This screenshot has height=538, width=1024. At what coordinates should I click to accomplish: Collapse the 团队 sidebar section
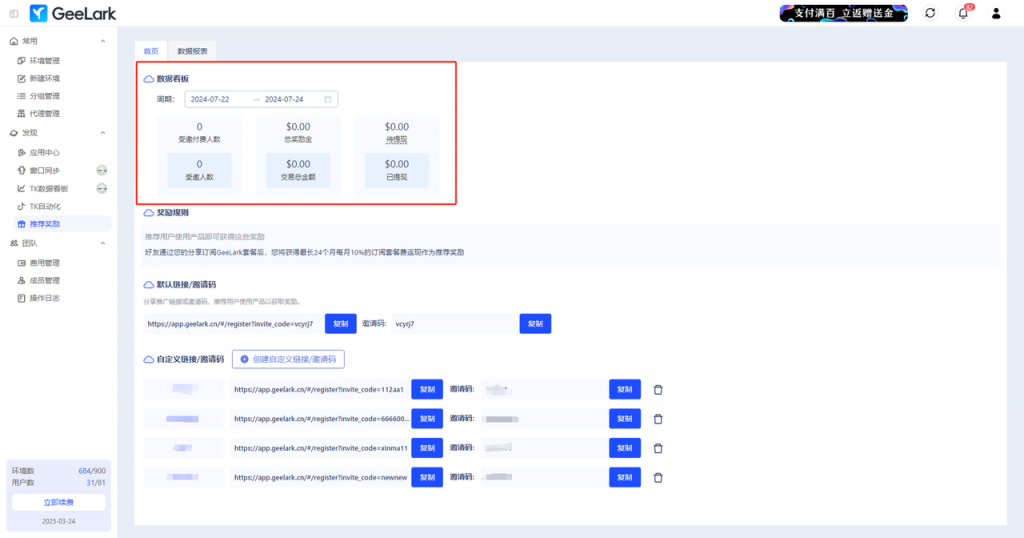click(x=103, y=243)
